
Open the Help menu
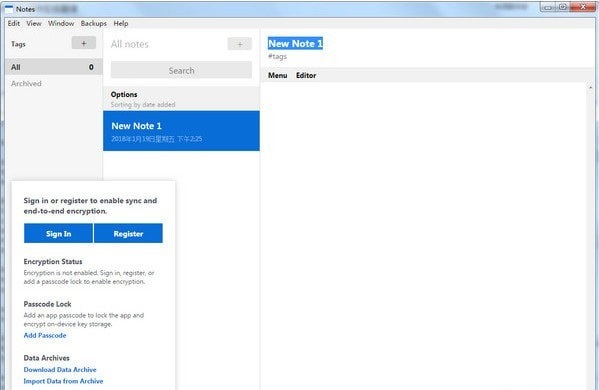point(121,23)
